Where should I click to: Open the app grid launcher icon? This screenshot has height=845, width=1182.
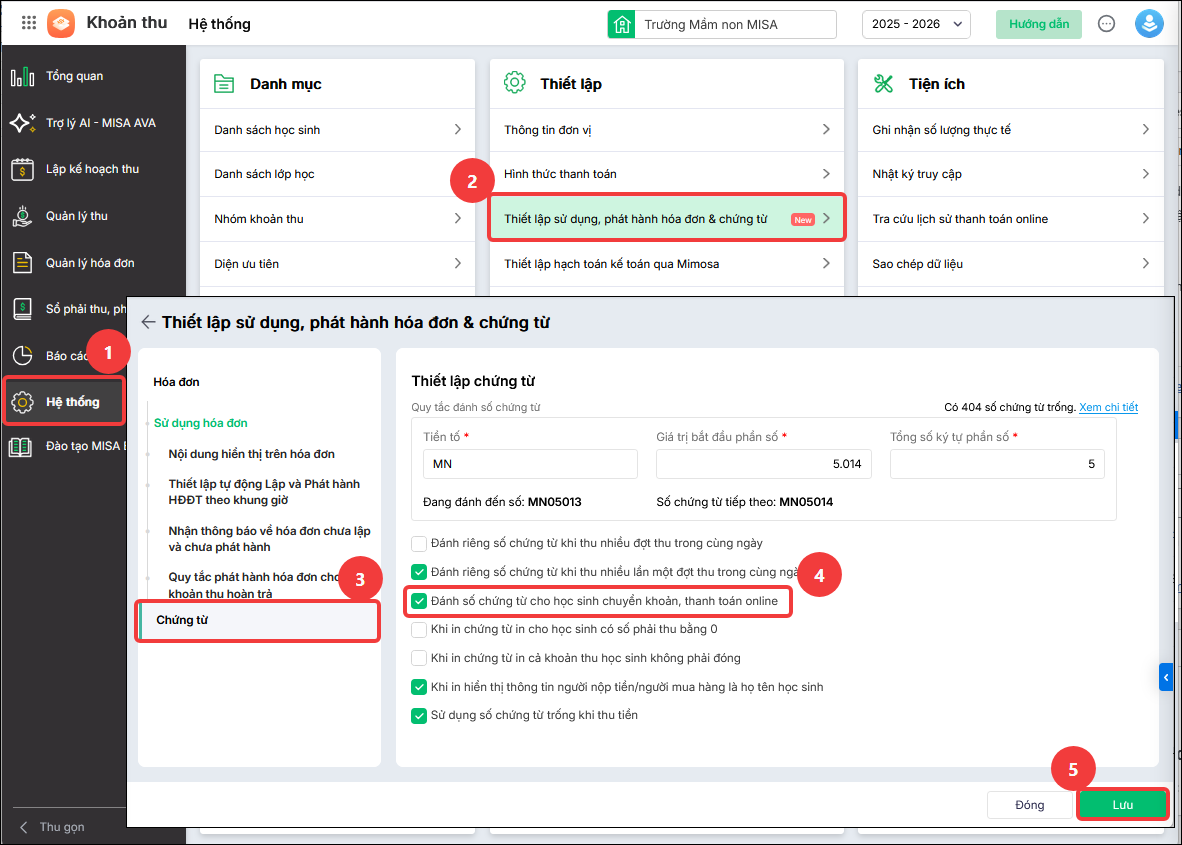click(x=29, y=23)
